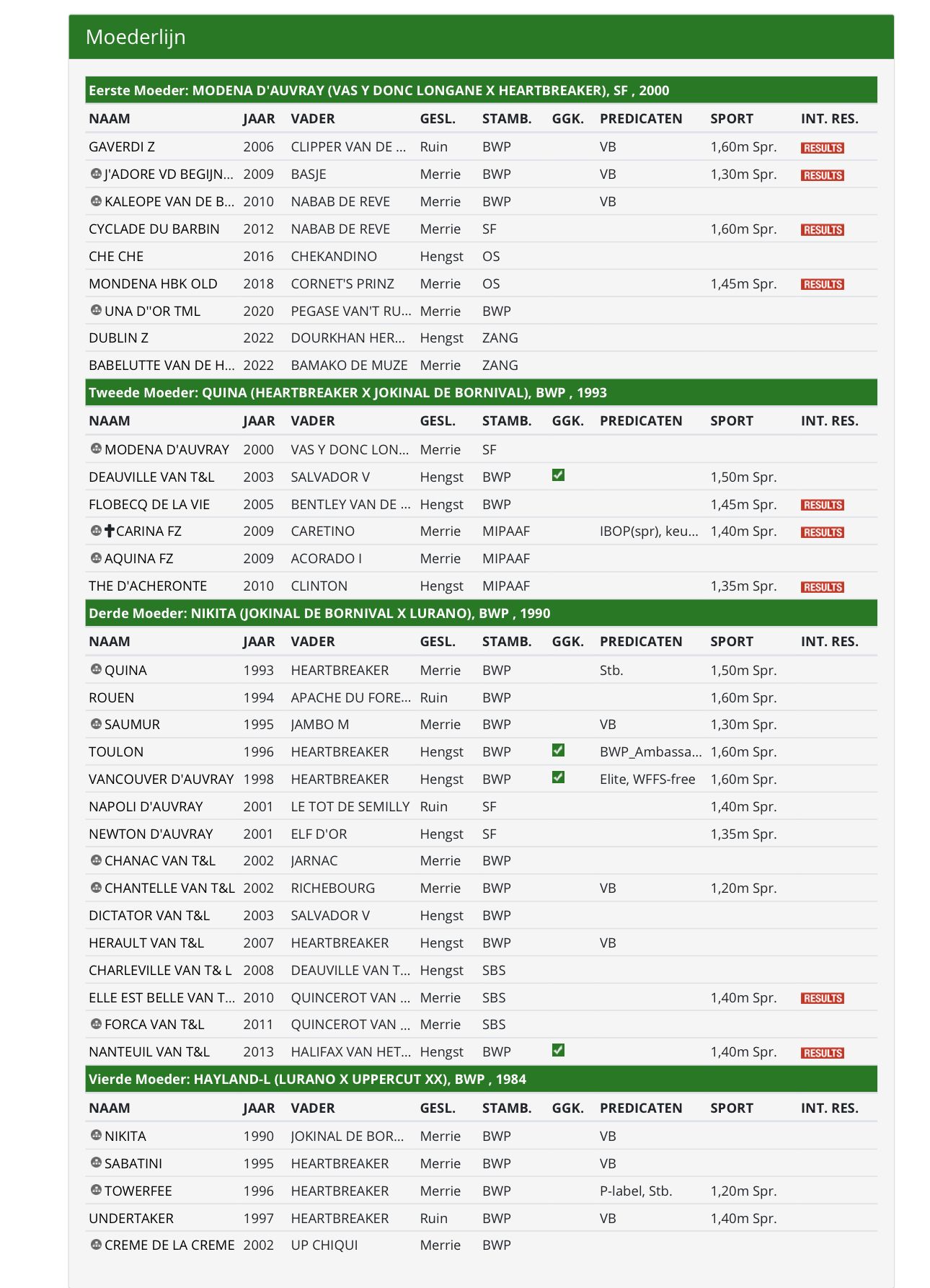Click approved checkmark for DEAUVILLE VAN T&L

pyautogui.click(x=558, y=475)
